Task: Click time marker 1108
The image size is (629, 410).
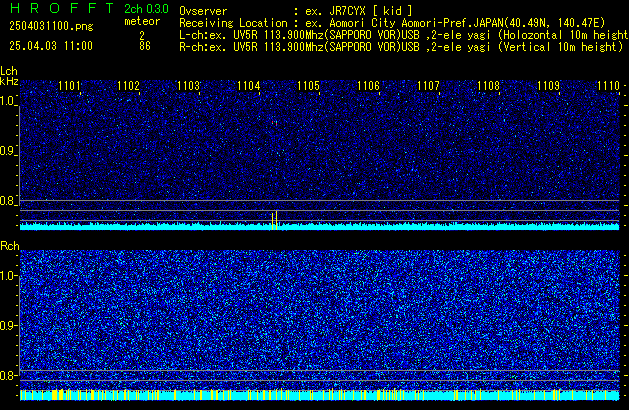Action: click(x=488, y=86)
